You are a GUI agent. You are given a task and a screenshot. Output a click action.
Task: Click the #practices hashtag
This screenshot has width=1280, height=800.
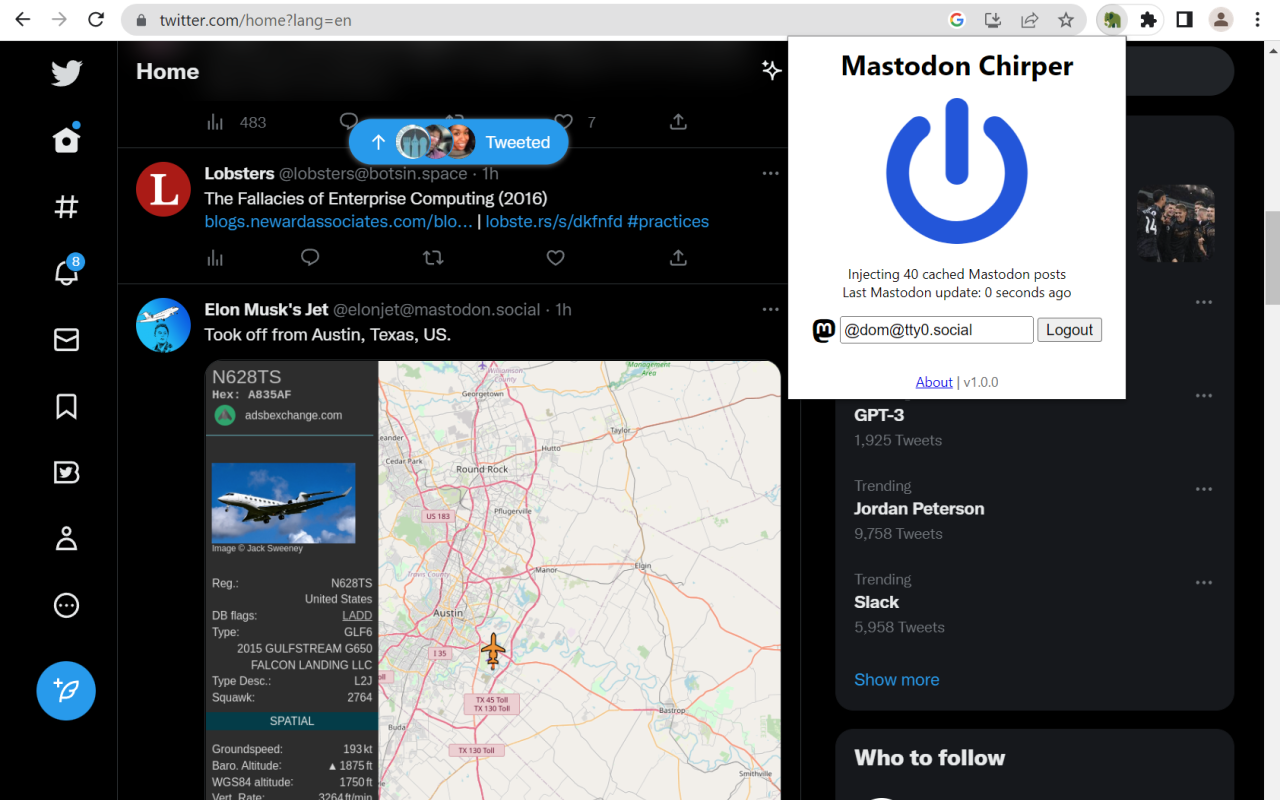pyautogui.click(x=668, y=222)
